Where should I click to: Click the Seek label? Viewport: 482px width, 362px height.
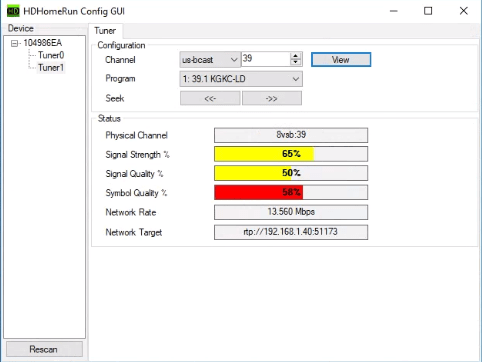[x=115, y=98]
